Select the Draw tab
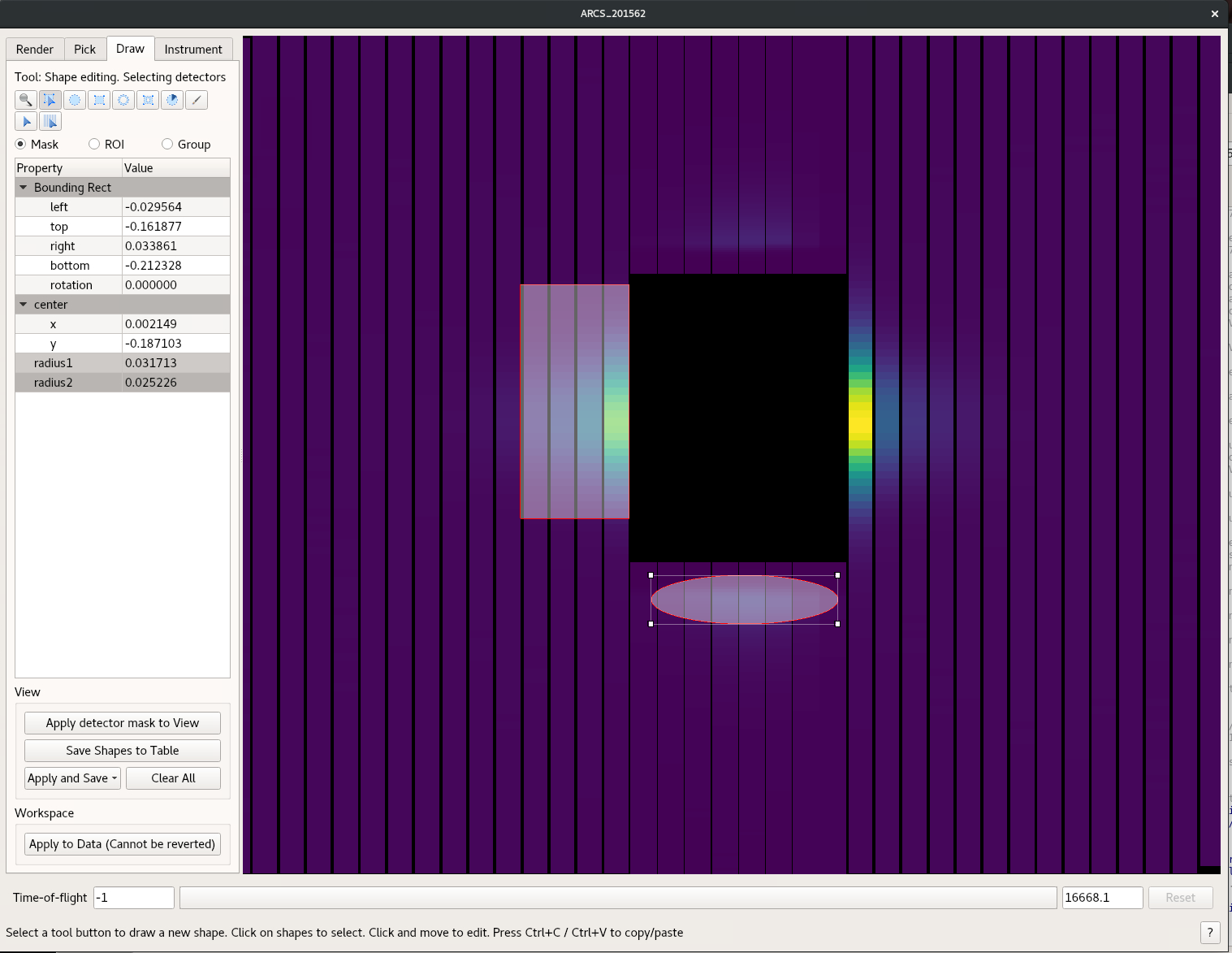 click(130, 48)
